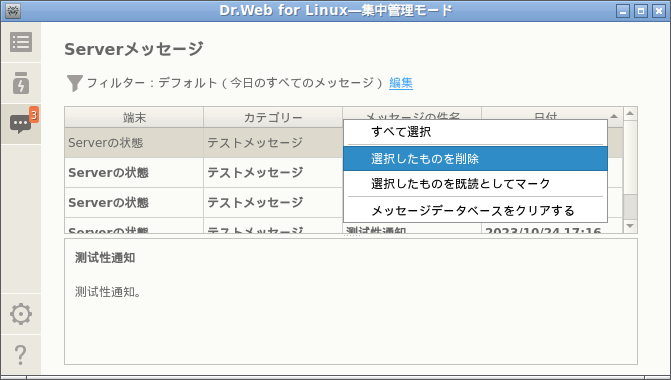Choose 選択したものを既読としてマーク entry
The image size is (671, 380).
(x=475, y=184)
